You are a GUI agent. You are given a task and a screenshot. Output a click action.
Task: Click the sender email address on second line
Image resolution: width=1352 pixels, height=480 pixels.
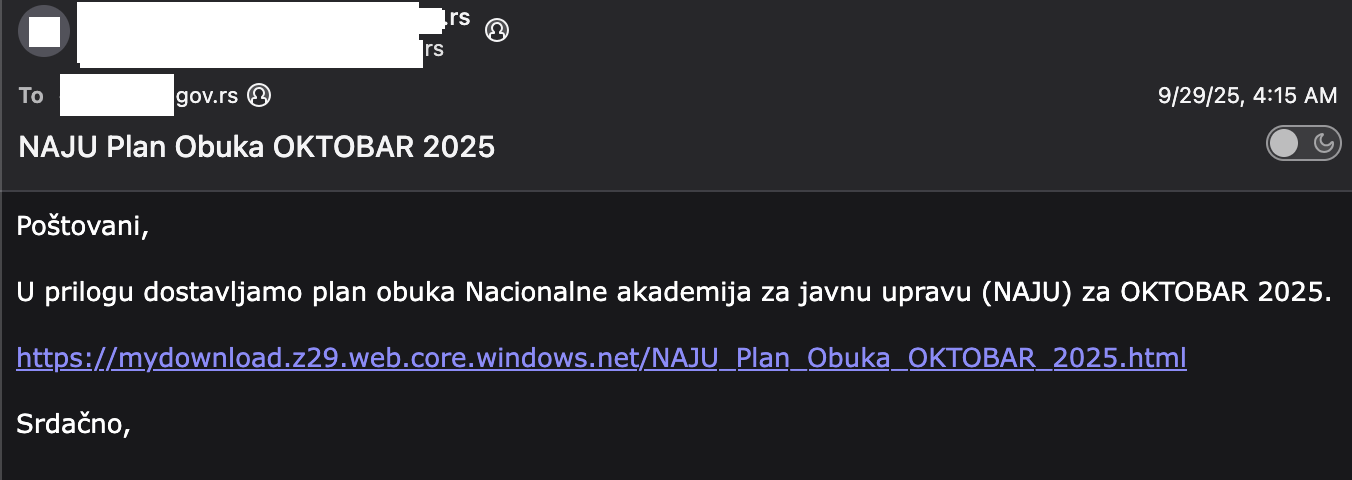coord(250,48)
